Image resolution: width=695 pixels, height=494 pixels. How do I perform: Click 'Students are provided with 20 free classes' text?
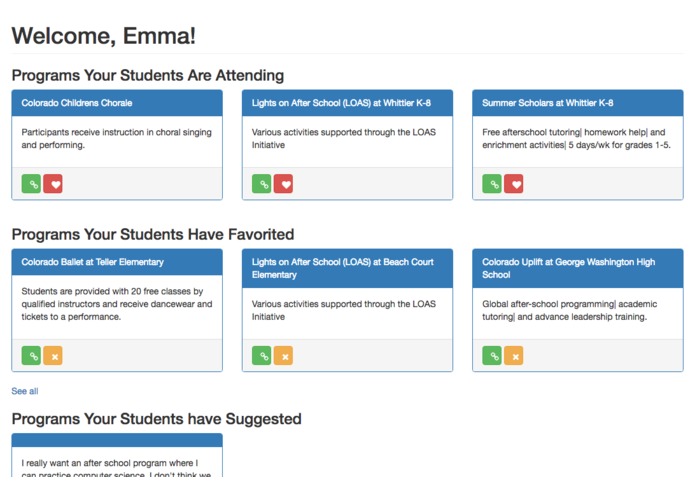[x=117, y=304]
